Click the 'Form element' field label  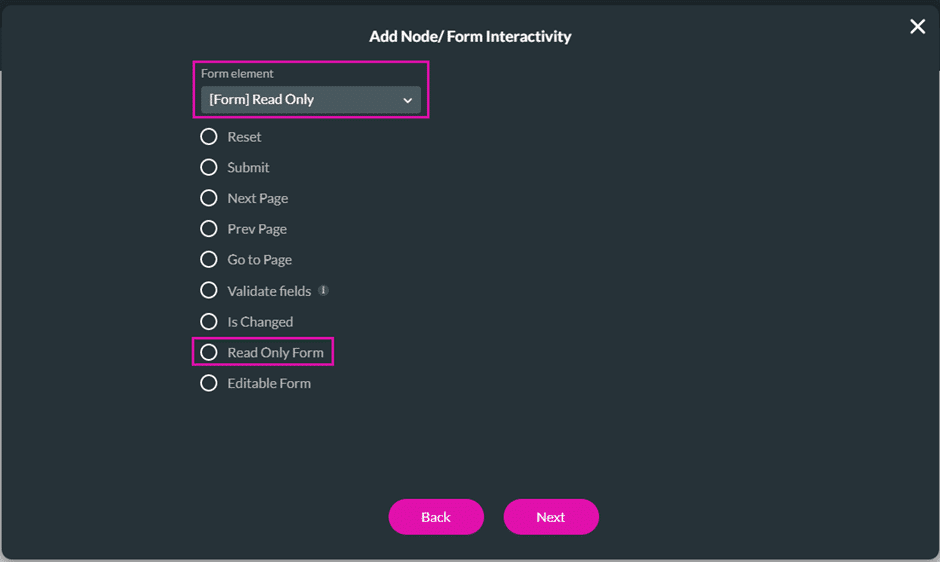[237, 74]
